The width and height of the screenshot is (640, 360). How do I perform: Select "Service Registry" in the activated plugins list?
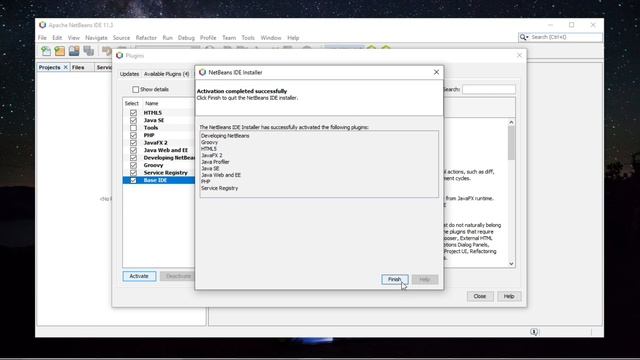pos(220,188)
